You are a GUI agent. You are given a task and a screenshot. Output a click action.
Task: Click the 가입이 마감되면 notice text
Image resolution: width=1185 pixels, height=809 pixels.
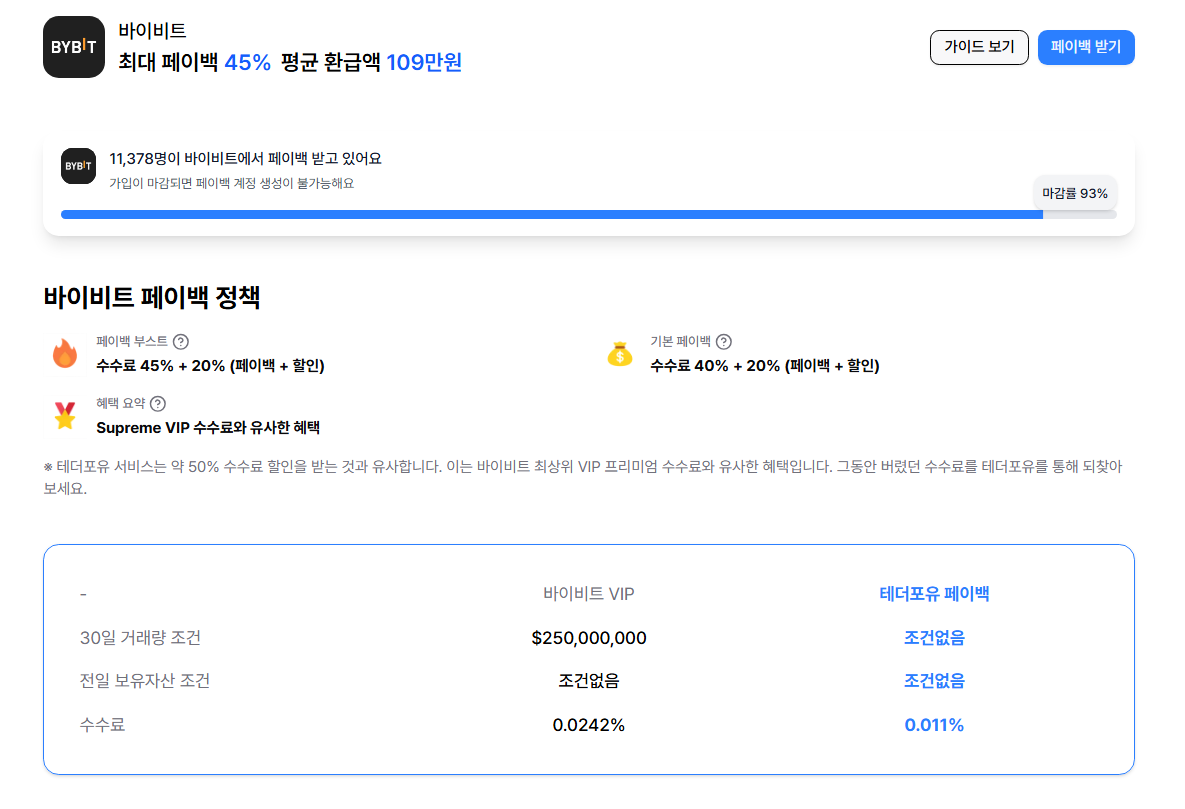231,183
